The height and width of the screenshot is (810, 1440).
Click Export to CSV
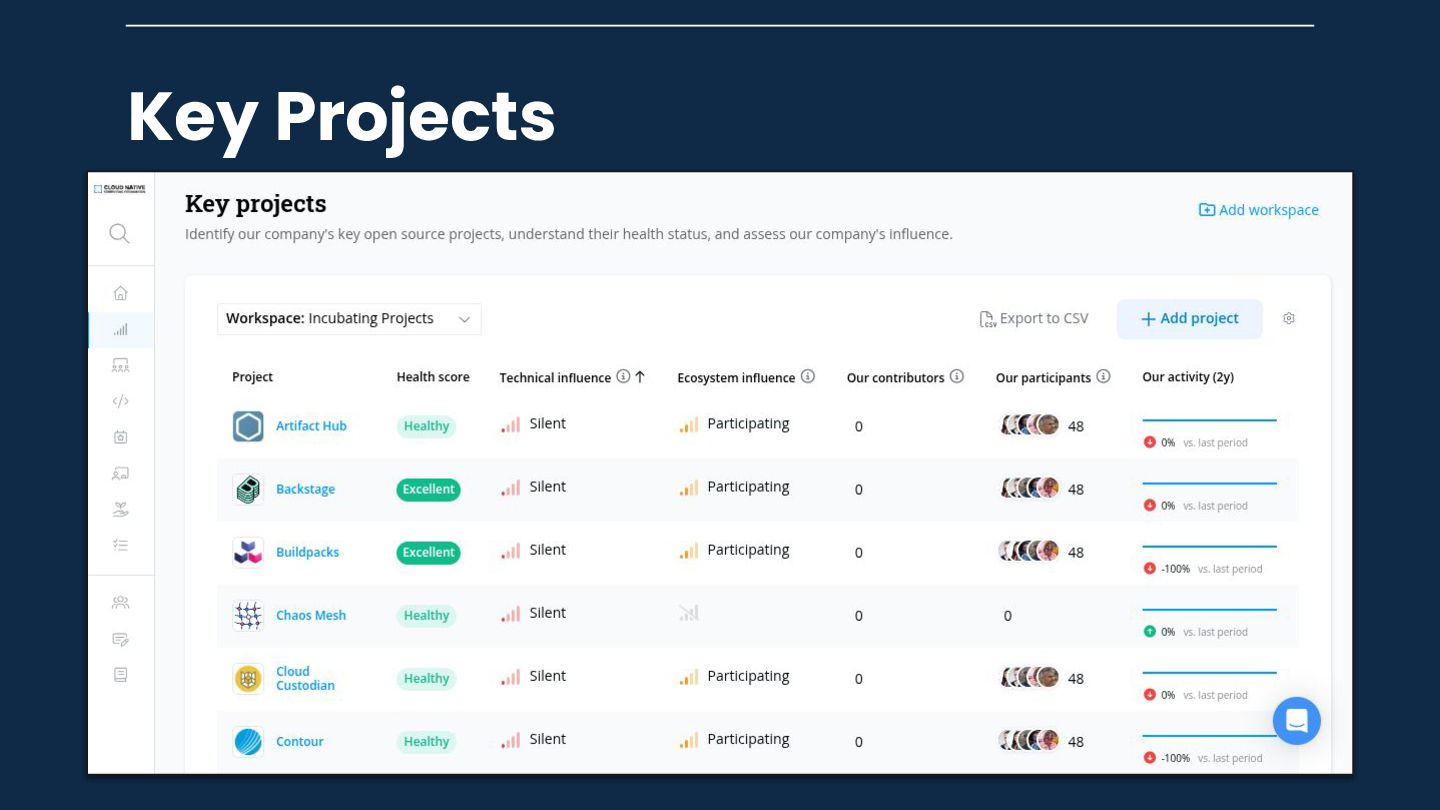[x=1034, y=318]
